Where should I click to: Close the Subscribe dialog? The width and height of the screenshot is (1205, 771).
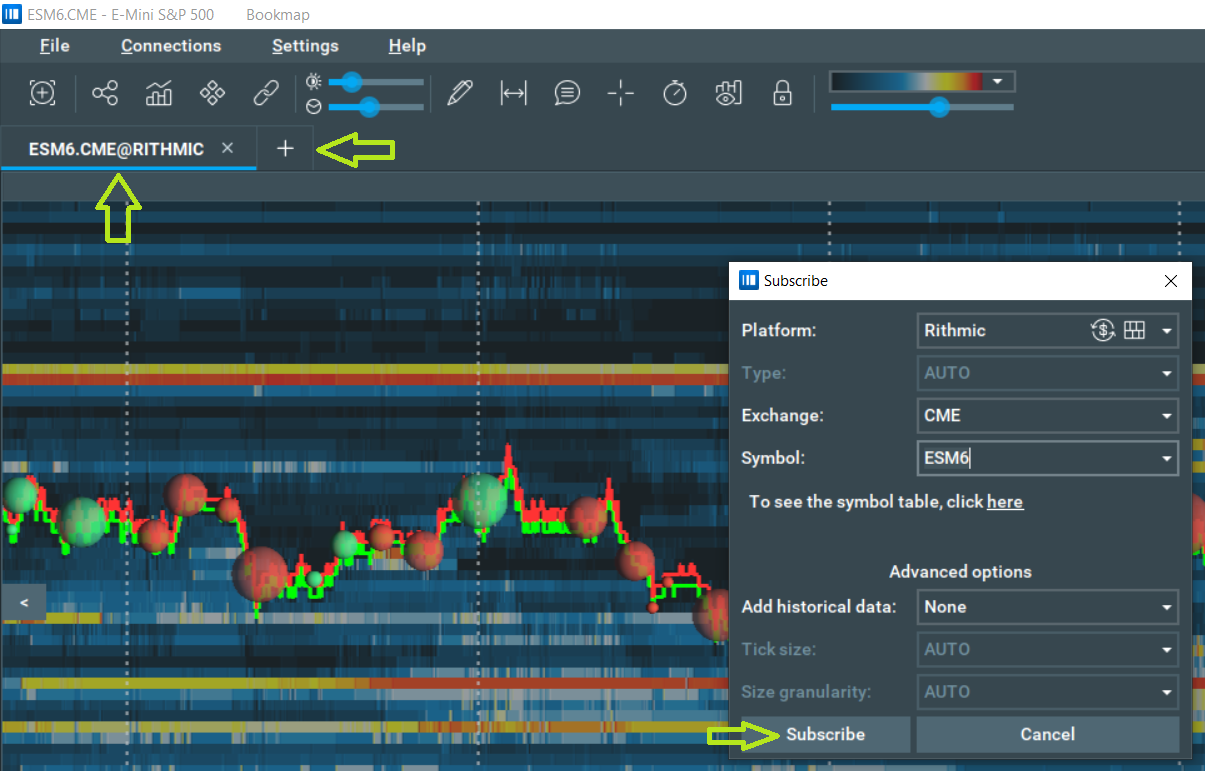1171,281
